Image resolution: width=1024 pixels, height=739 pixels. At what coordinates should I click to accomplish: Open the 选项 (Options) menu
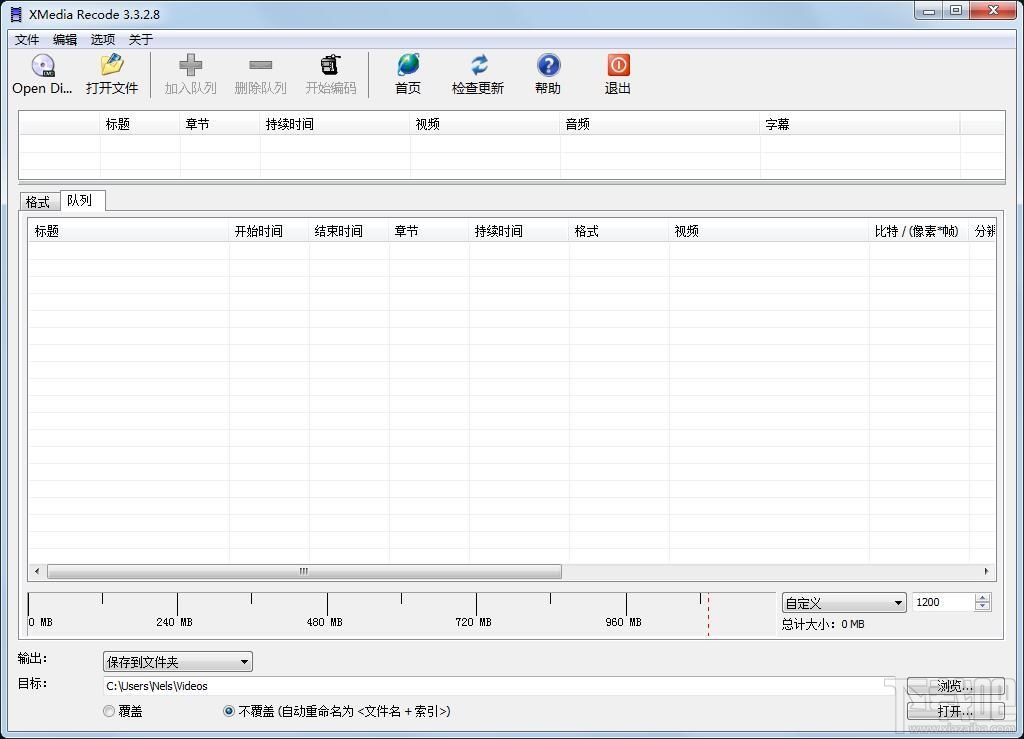(x=102, y=39)
